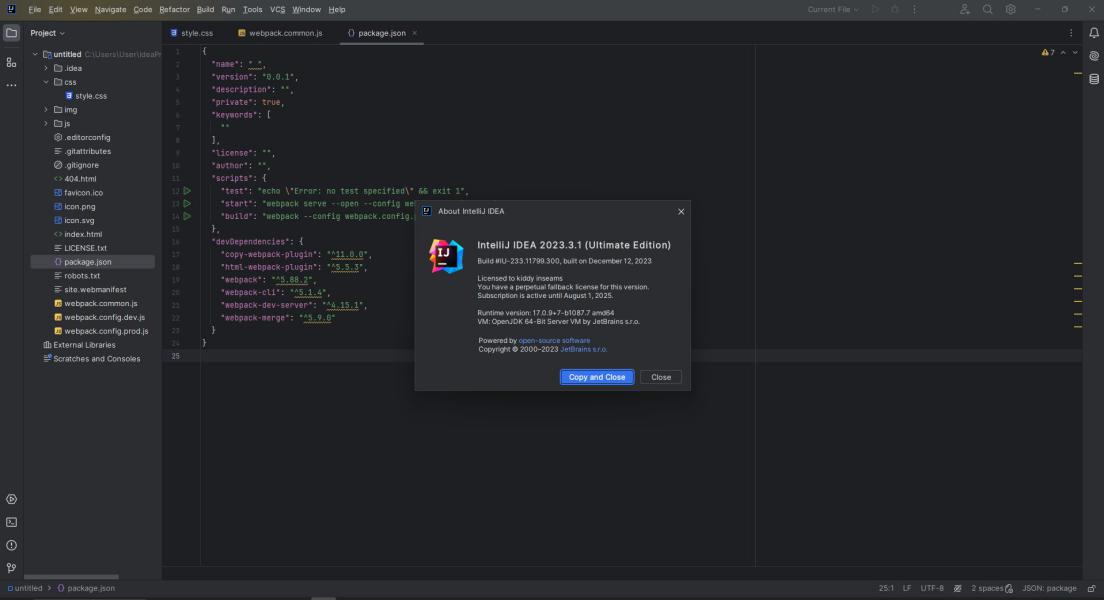1104x600 pixels.
Task: Go to next highlighted problem arrow
Action: pyautogui.click(x=1075, y=53)
